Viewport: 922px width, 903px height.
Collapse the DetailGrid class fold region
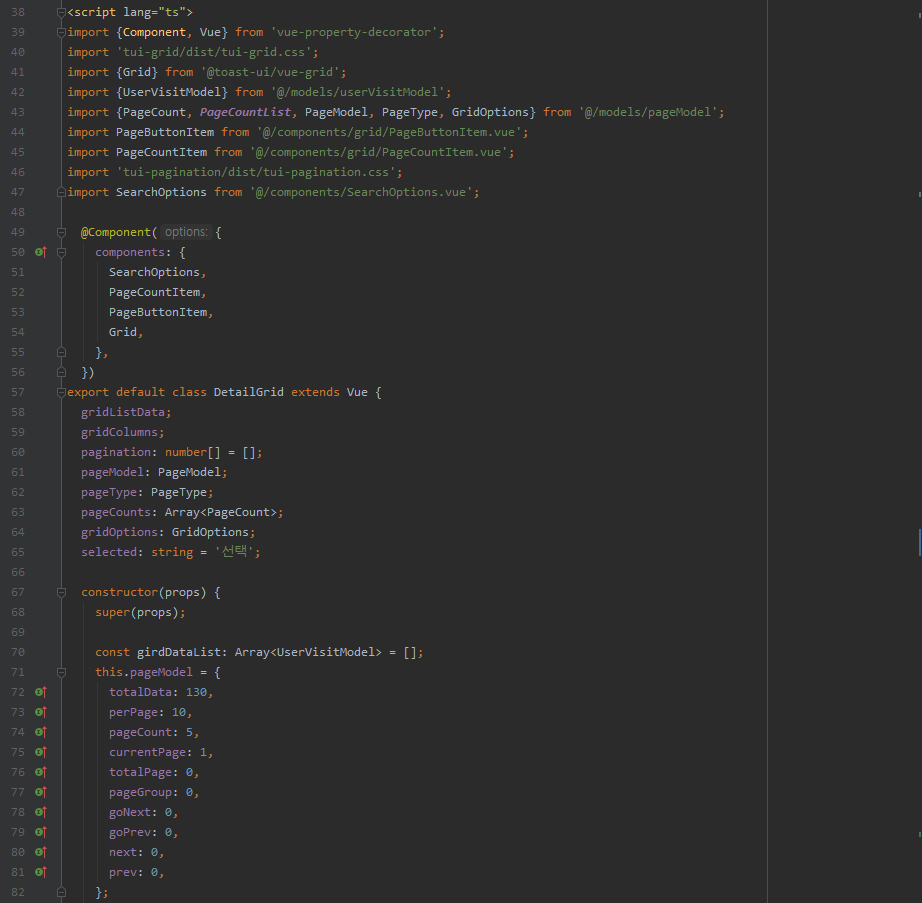tap(61, 391)
